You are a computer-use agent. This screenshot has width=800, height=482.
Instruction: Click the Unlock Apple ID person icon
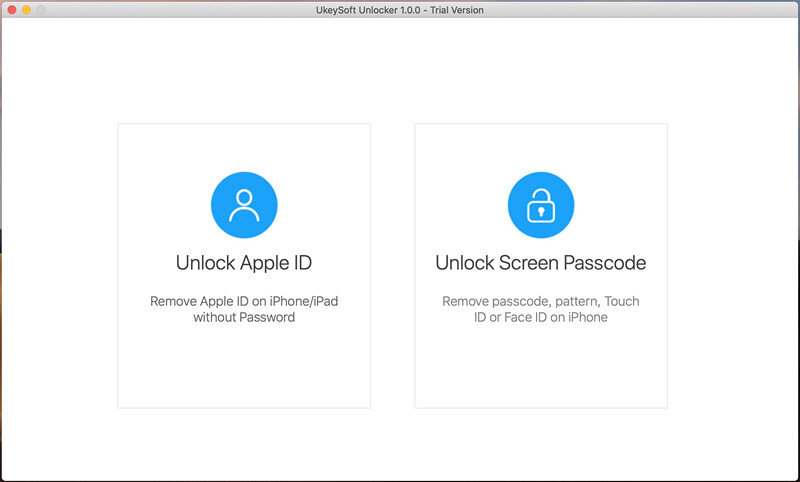coord(244,205)
